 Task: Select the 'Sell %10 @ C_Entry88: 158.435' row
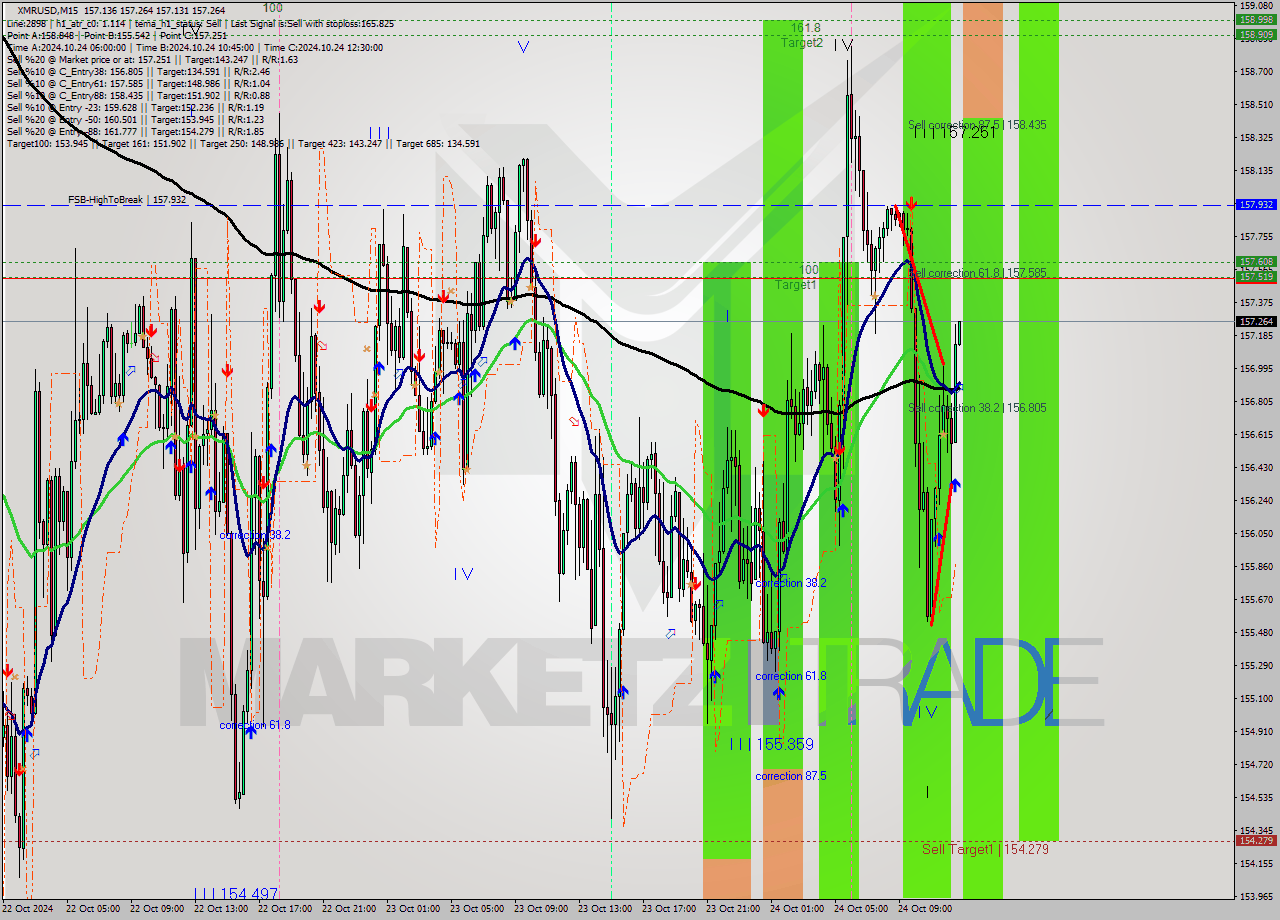tap(138, 95)
